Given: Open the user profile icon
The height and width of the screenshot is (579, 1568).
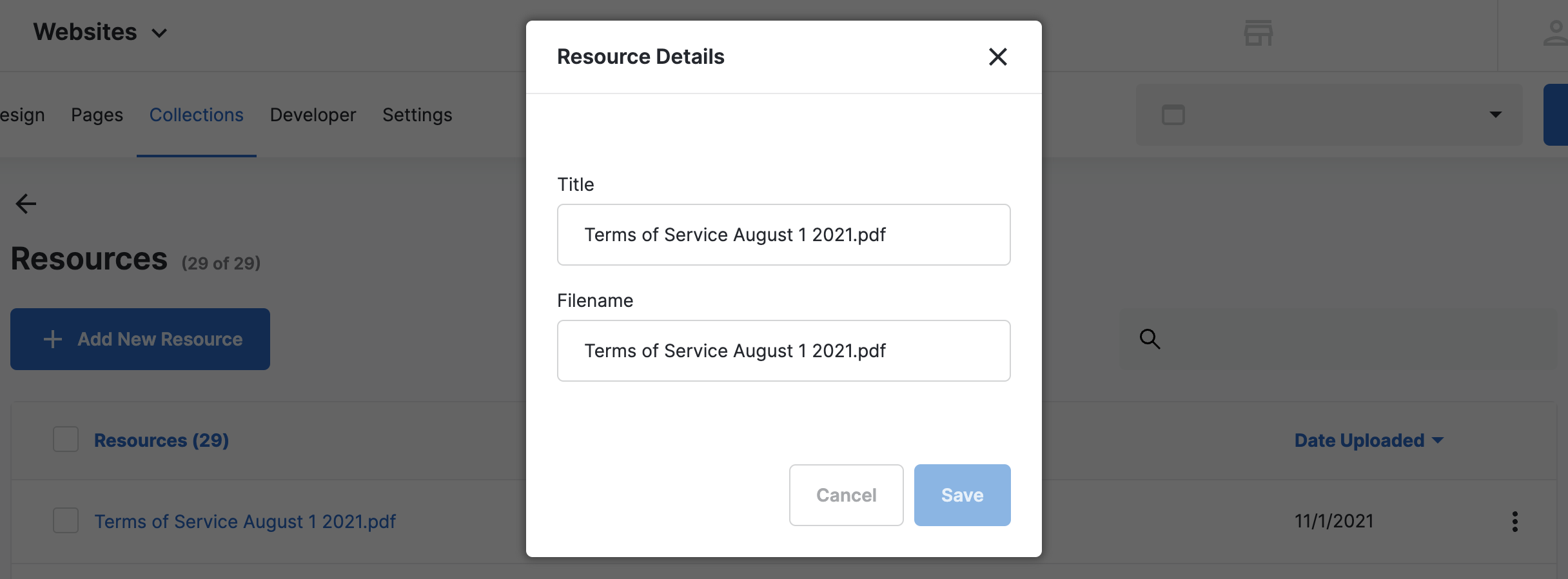Looking at the screenshot, I should click(1555, 33).
